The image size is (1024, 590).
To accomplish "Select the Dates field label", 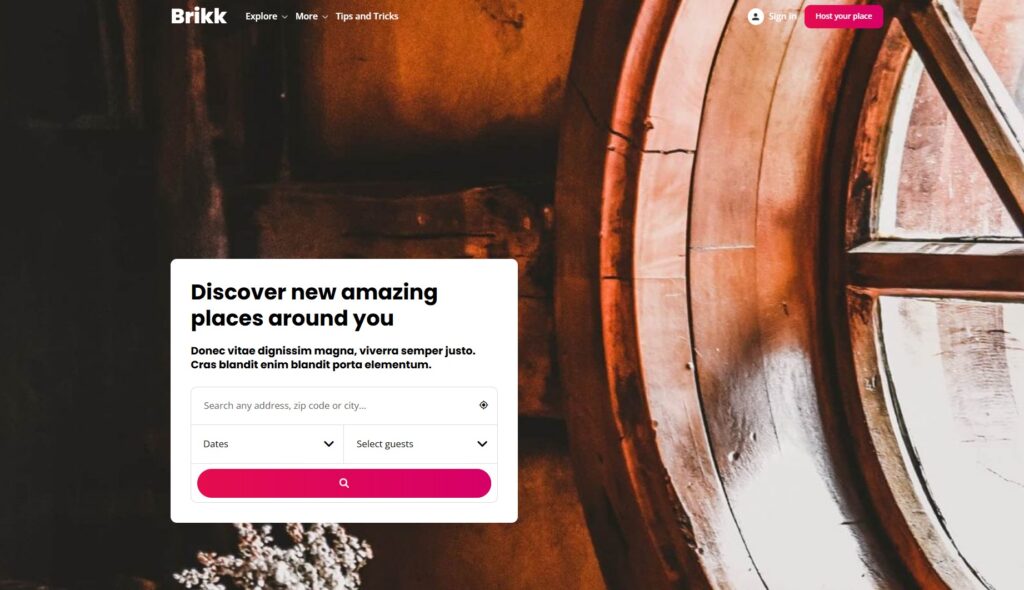I will [x=216, y=444].
